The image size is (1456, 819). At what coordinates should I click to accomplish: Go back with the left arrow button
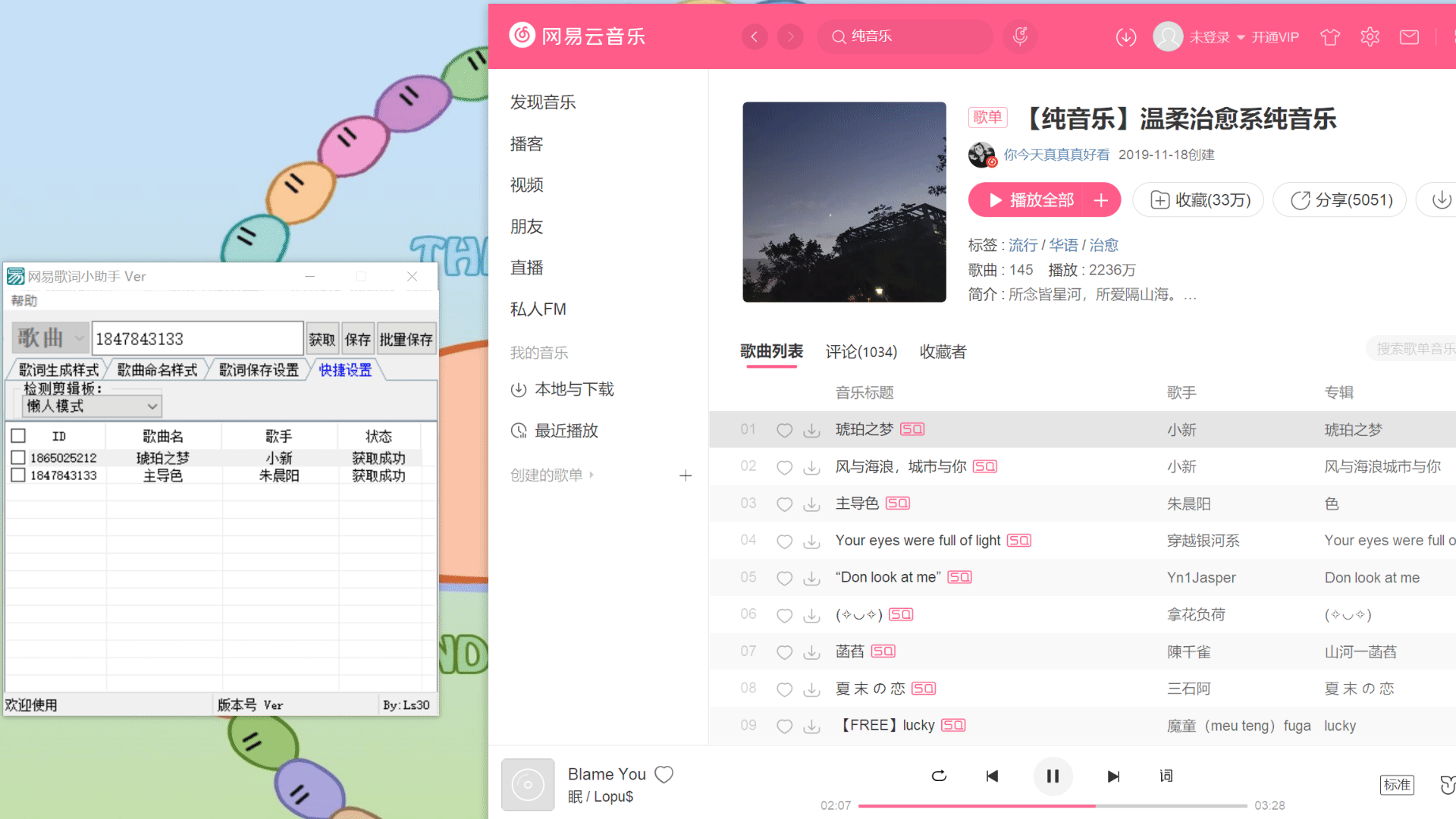754,36
